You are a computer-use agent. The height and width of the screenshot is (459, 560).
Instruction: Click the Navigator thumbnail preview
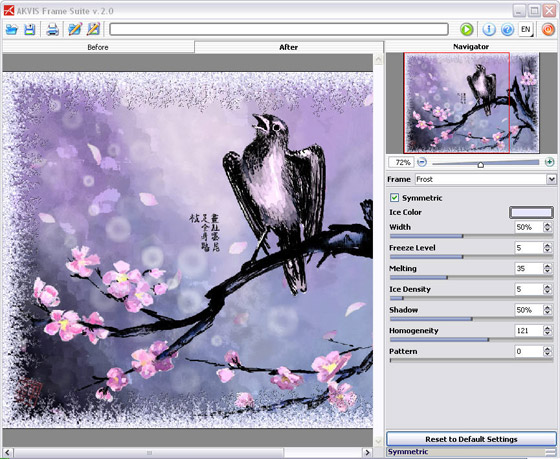coord(471,103)
